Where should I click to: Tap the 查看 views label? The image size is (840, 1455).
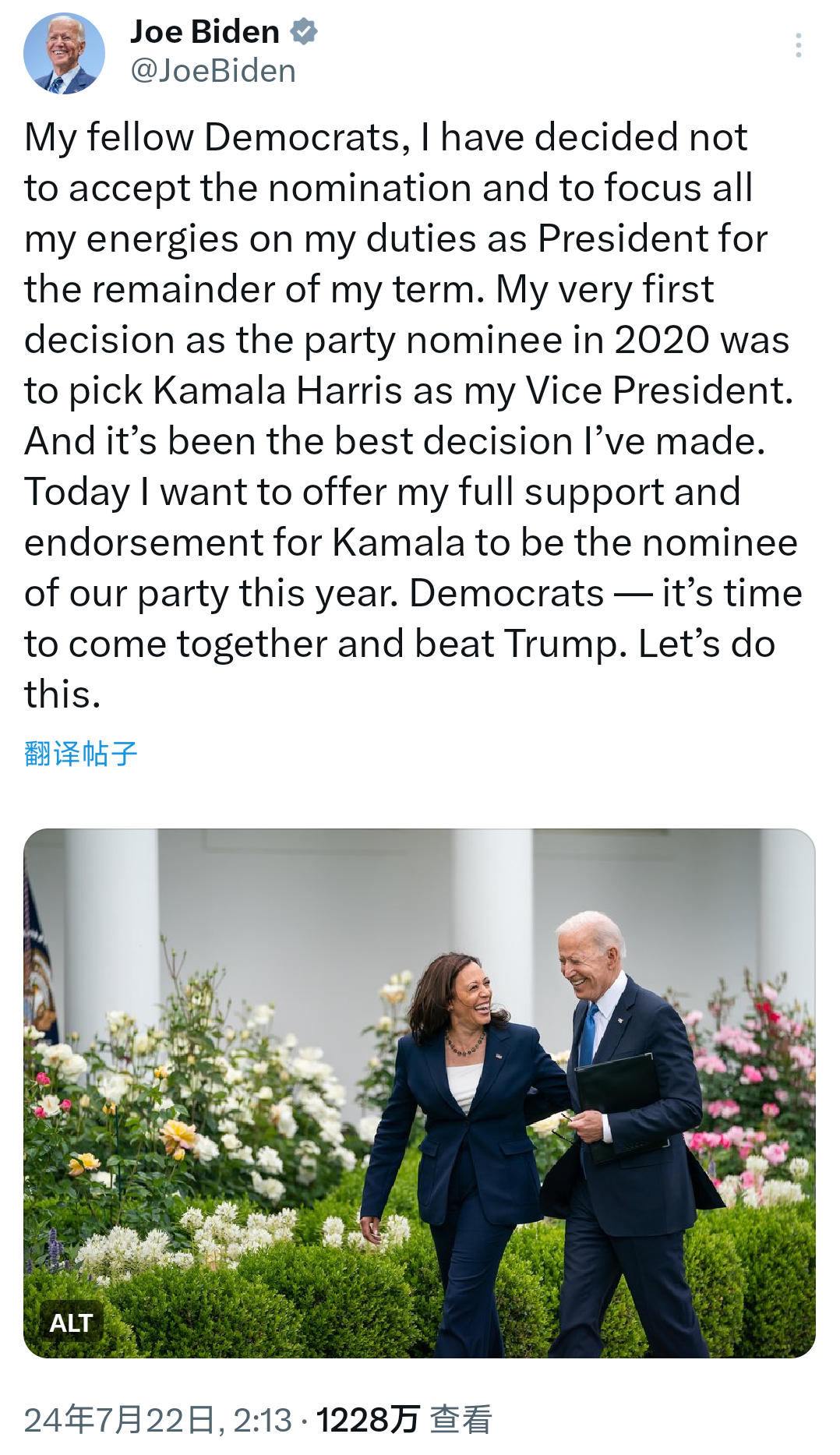[x=461, y=1420]
